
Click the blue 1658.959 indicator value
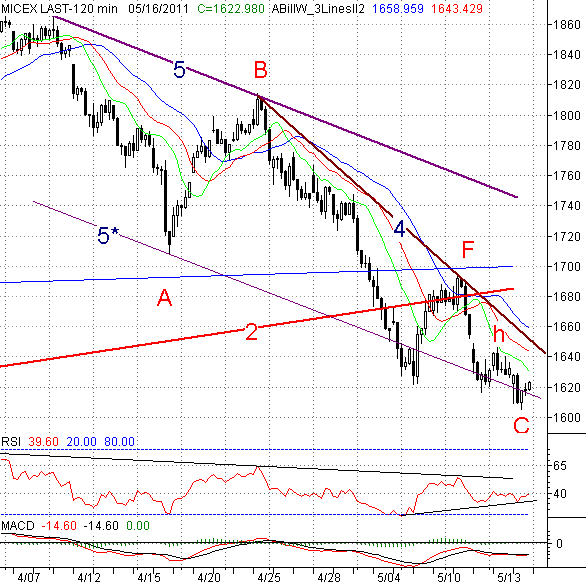click(x=398, y=9)
